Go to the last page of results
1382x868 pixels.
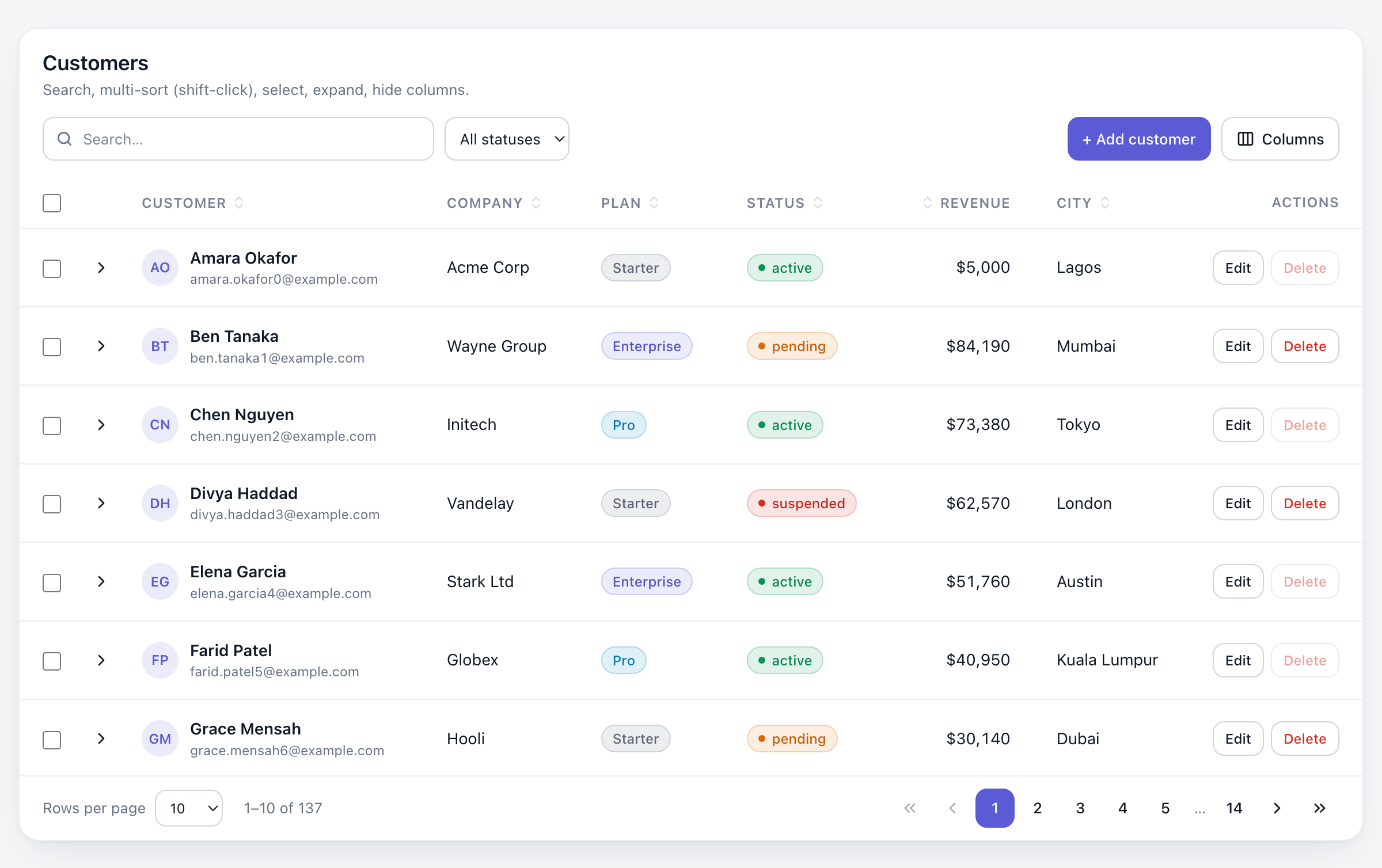(1319, 808)
